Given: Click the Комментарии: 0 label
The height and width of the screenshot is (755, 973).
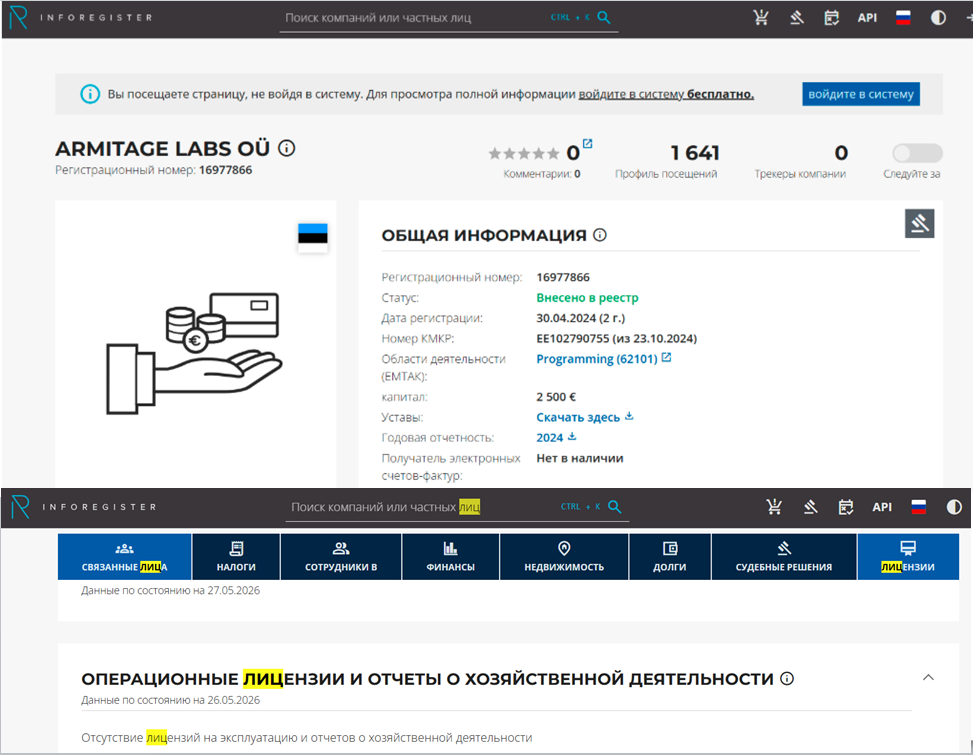Looking at the screenshot, I should point(542,174).
